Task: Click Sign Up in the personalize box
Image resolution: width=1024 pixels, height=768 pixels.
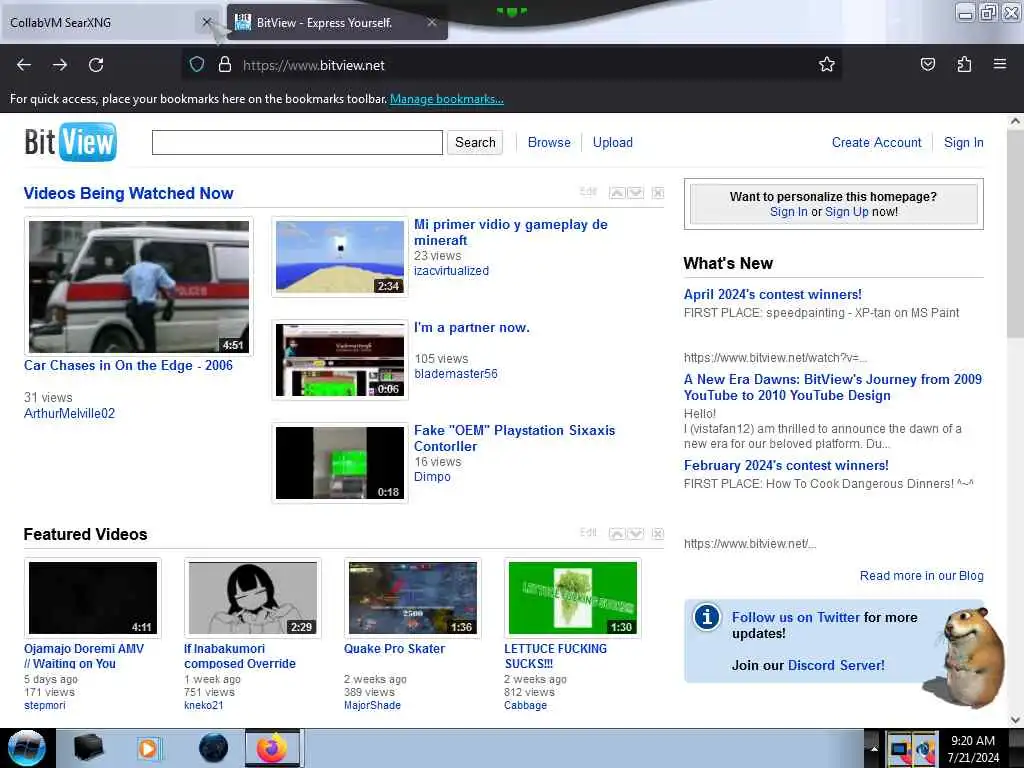Action: 846,212
